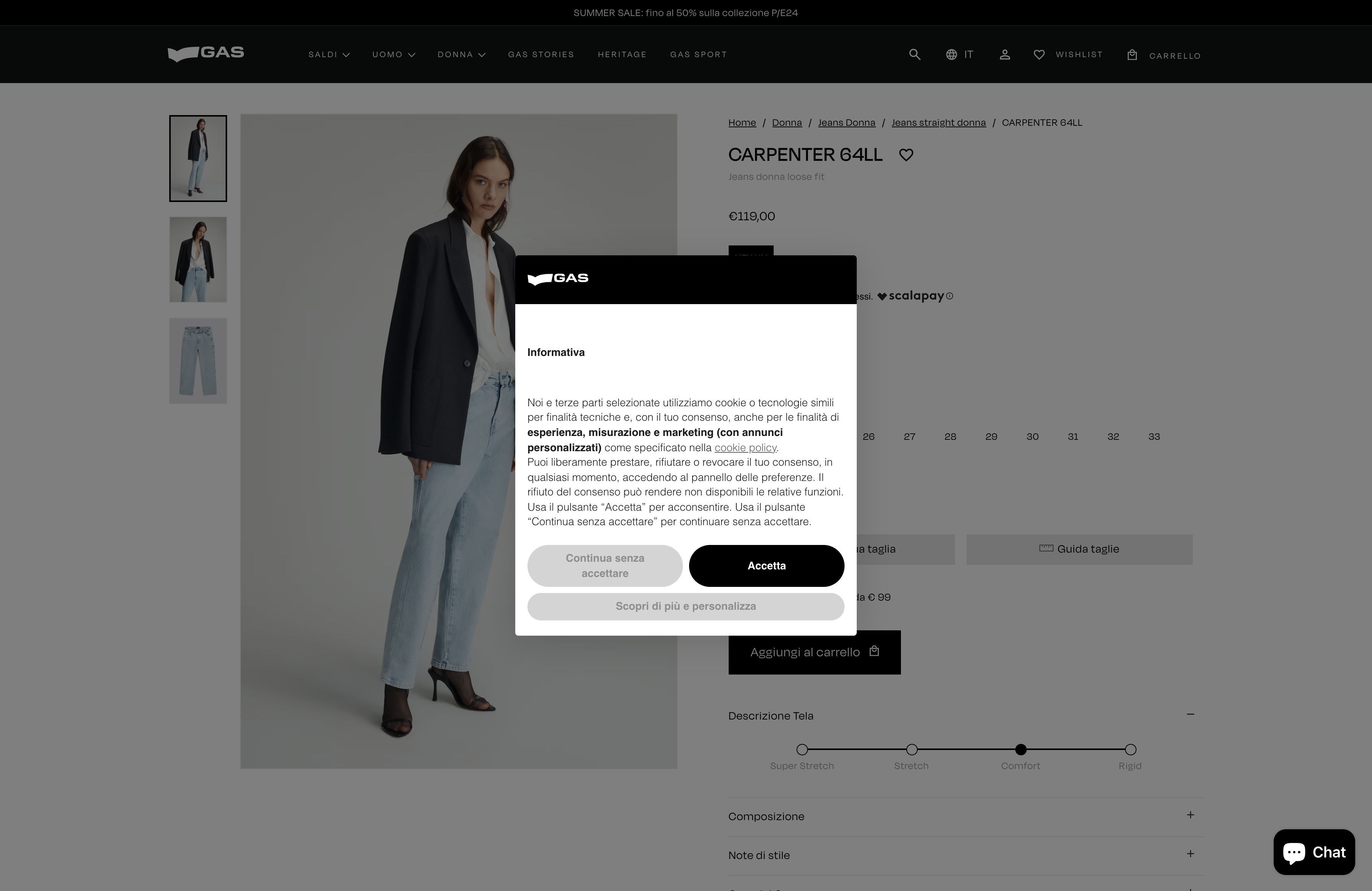
Task: Select size 28
Action: click(x=950, y=436)
